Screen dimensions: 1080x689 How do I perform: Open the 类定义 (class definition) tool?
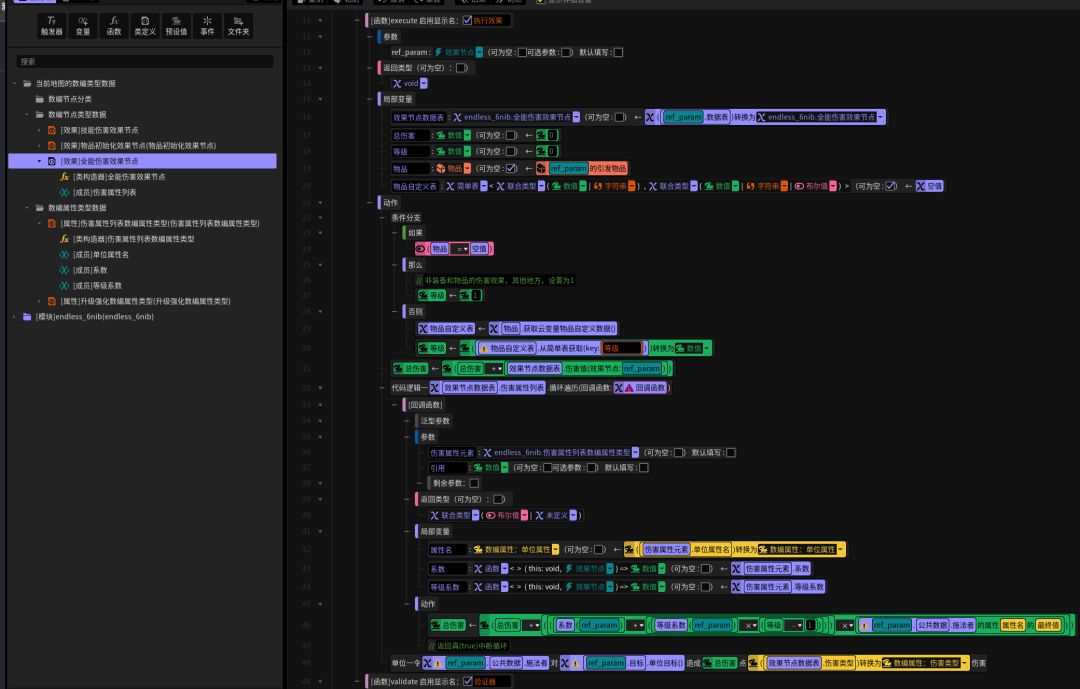point(145,25)
